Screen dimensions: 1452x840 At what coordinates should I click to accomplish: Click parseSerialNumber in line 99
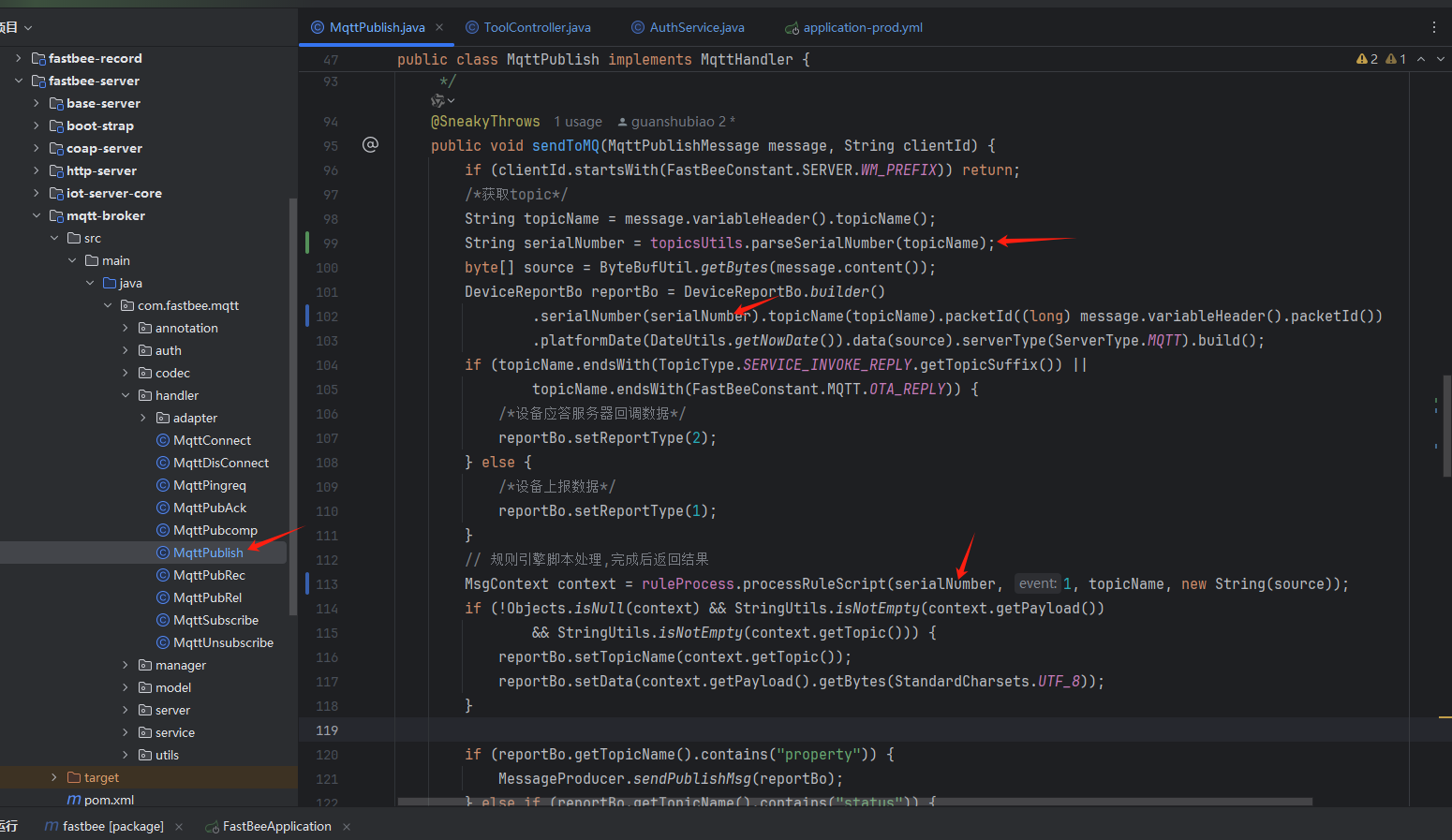click(822, 243)
